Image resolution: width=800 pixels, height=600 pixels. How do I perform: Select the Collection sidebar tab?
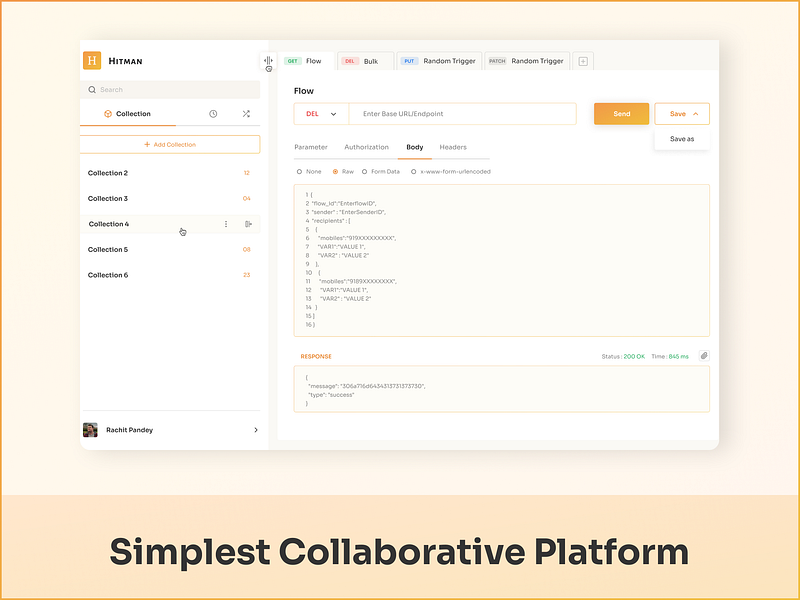[128, 114]
